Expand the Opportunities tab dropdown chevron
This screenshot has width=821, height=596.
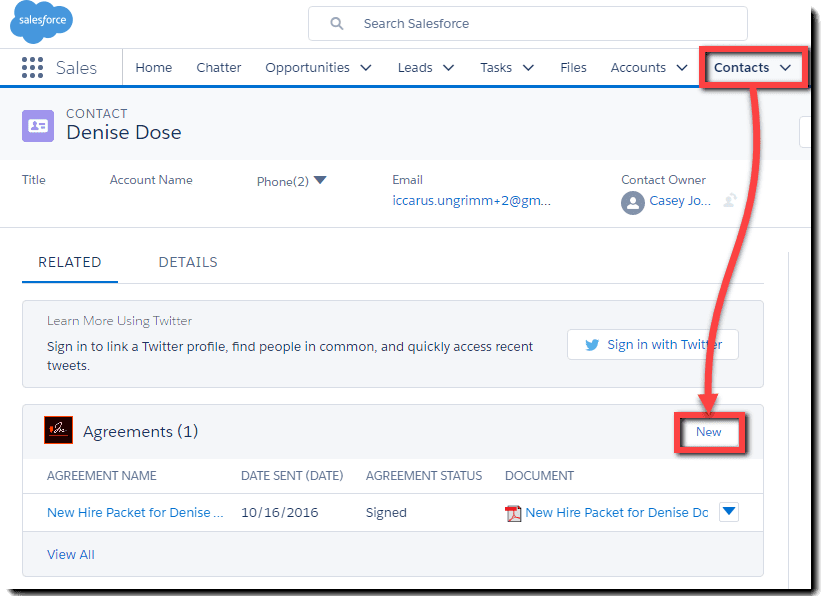pos(366,68)
